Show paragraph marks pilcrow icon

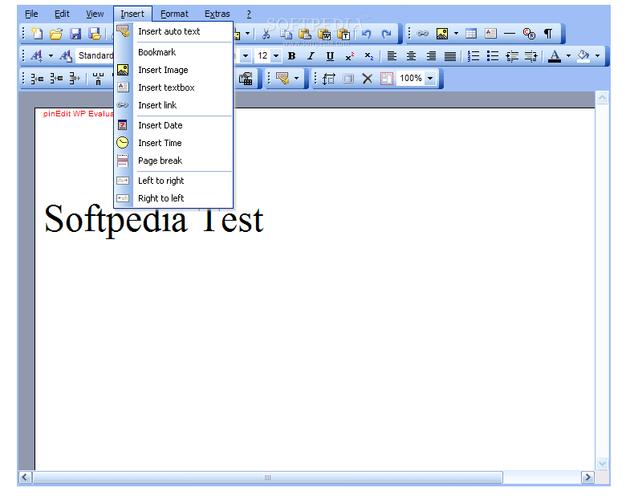click(x=548, y=34)
